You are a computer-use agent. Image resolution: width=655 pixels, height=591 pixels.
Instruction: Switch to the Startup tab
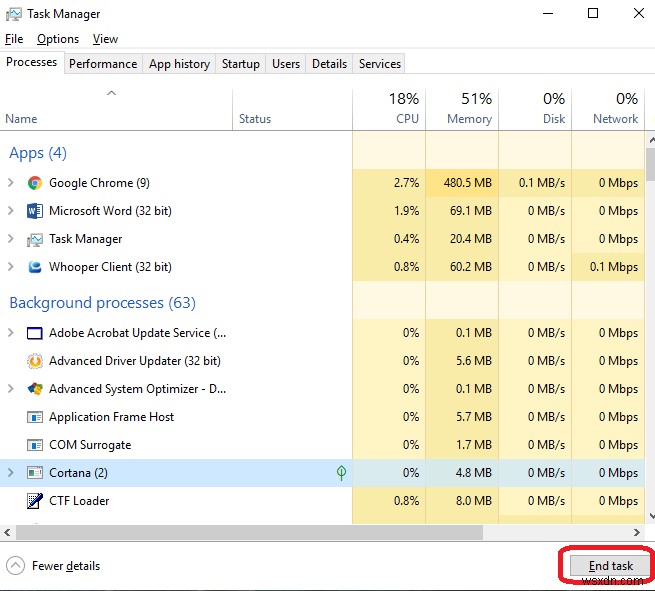pos(241,64)
